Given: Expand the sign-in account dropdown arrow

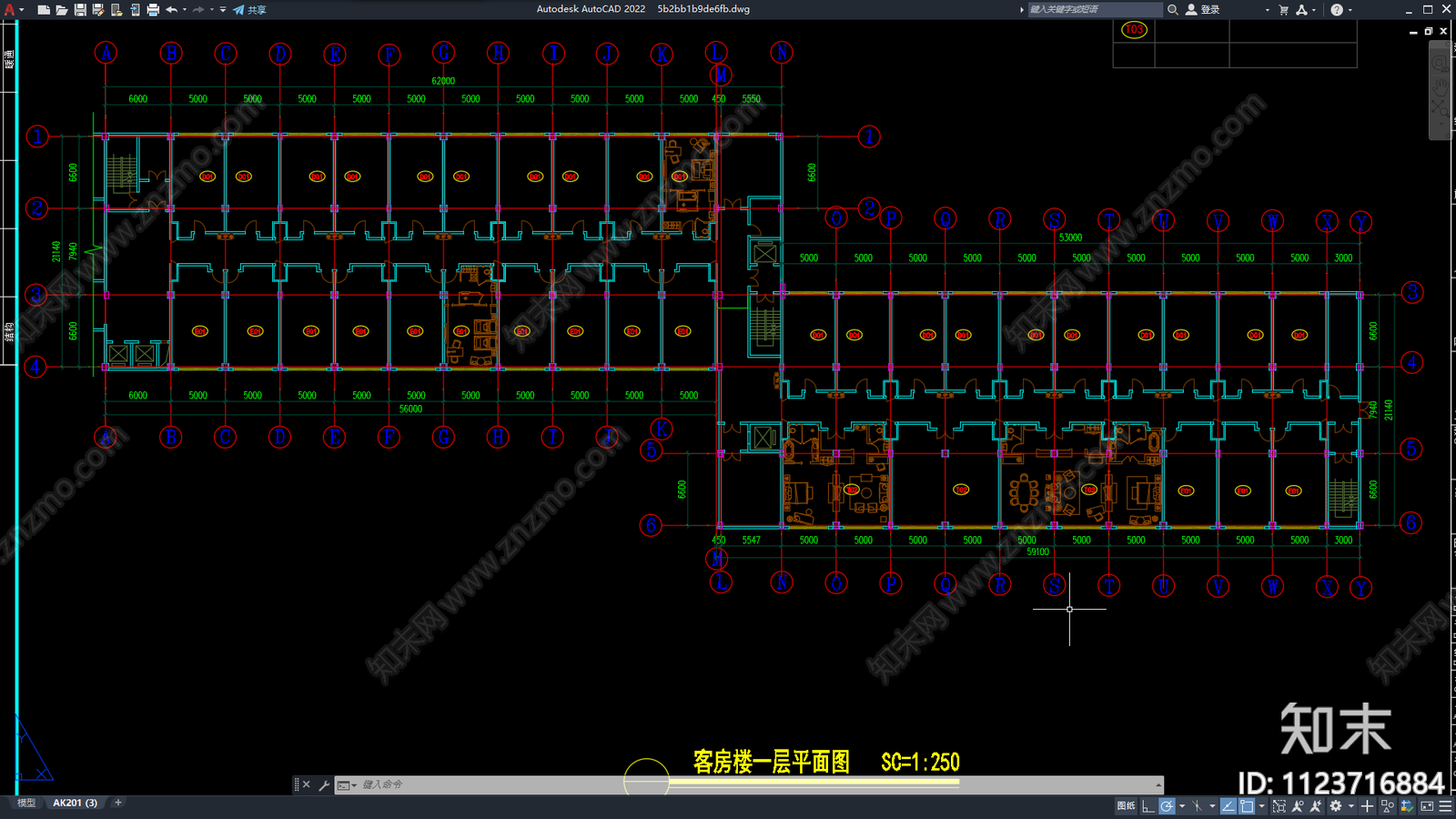Looking at the screenshot, I should point(1268,10).
